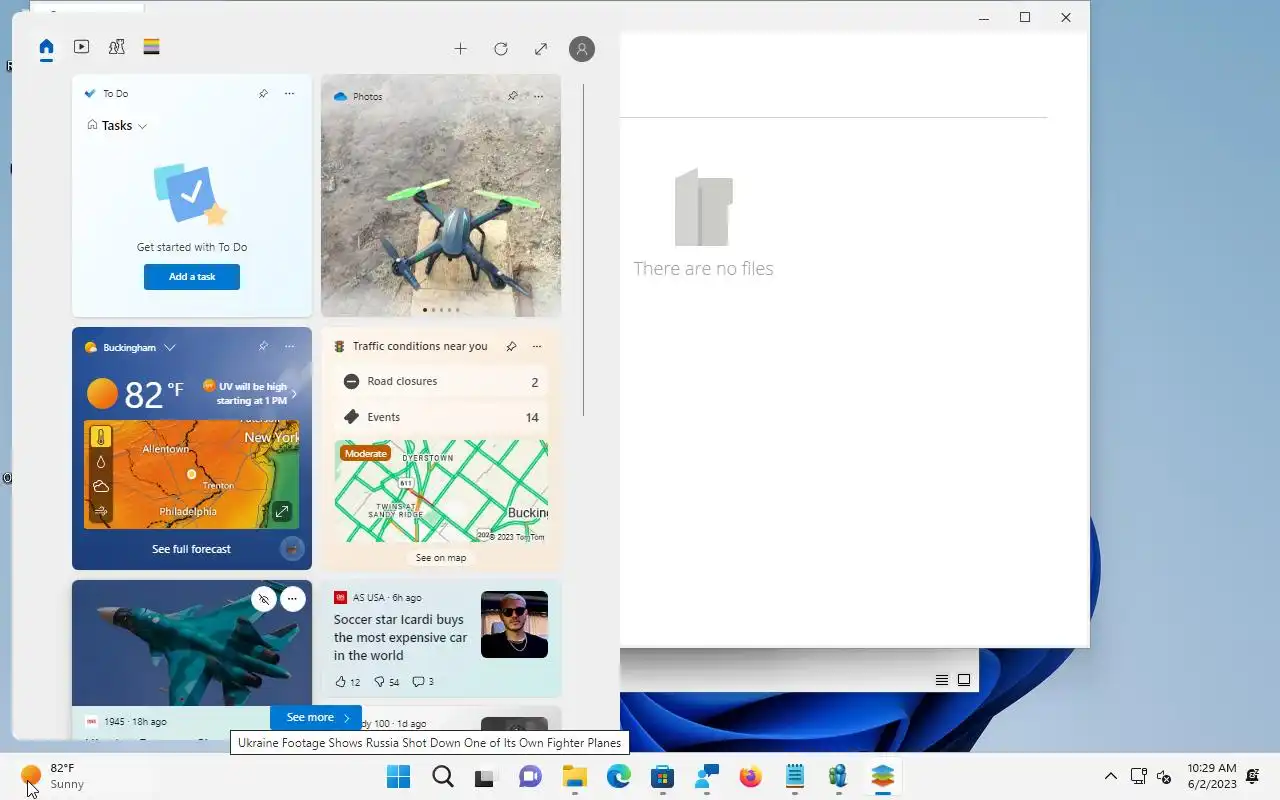Image resolution: width=1280 pixels, height=800 pixels.
Task: Like the Icardi article
Action: (347, 682)
